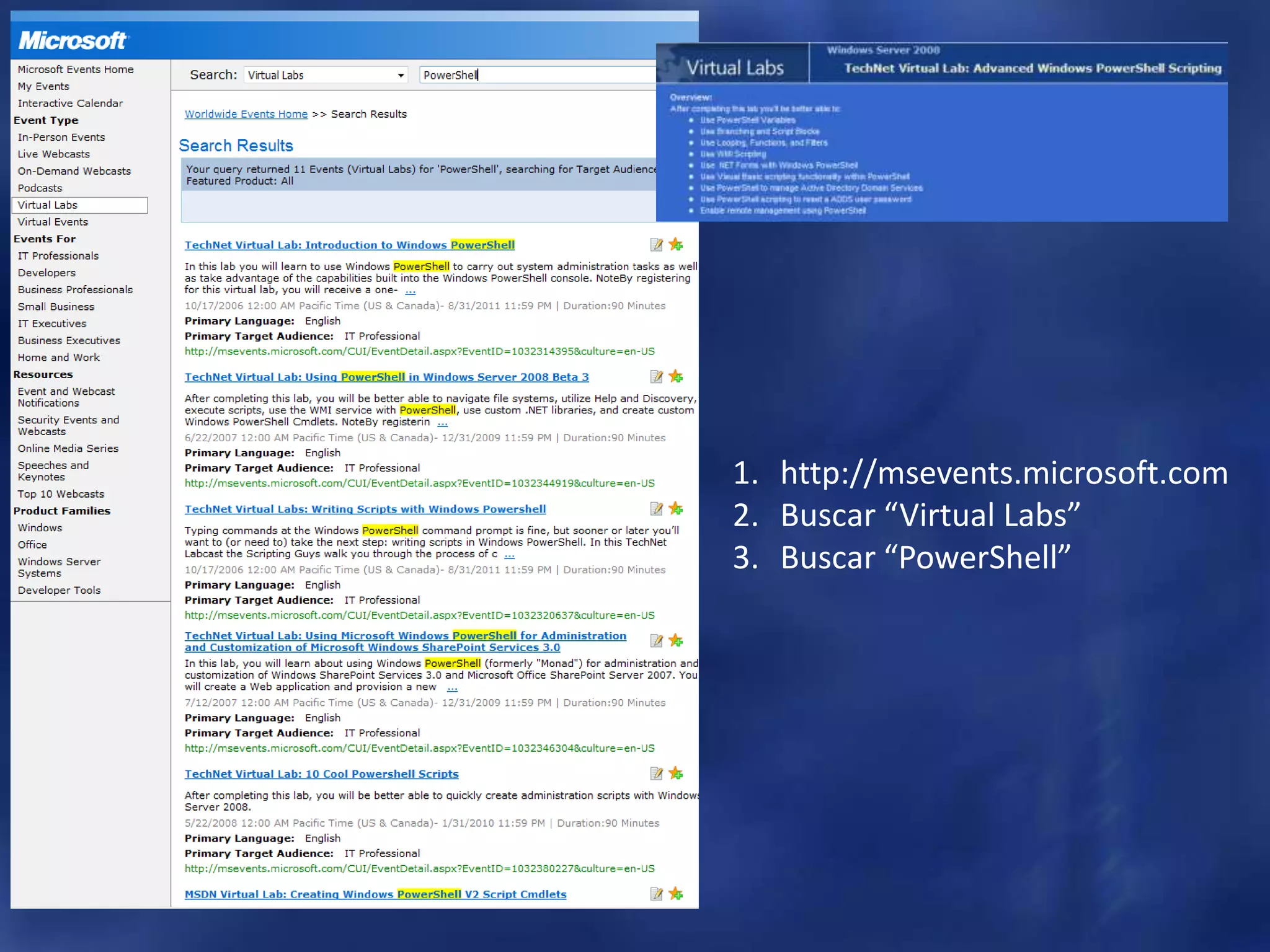Click the note icon for 10 Cool Powershell Scripts
1270x952 pixels.
pyautogui.click(x=657, y=773)
